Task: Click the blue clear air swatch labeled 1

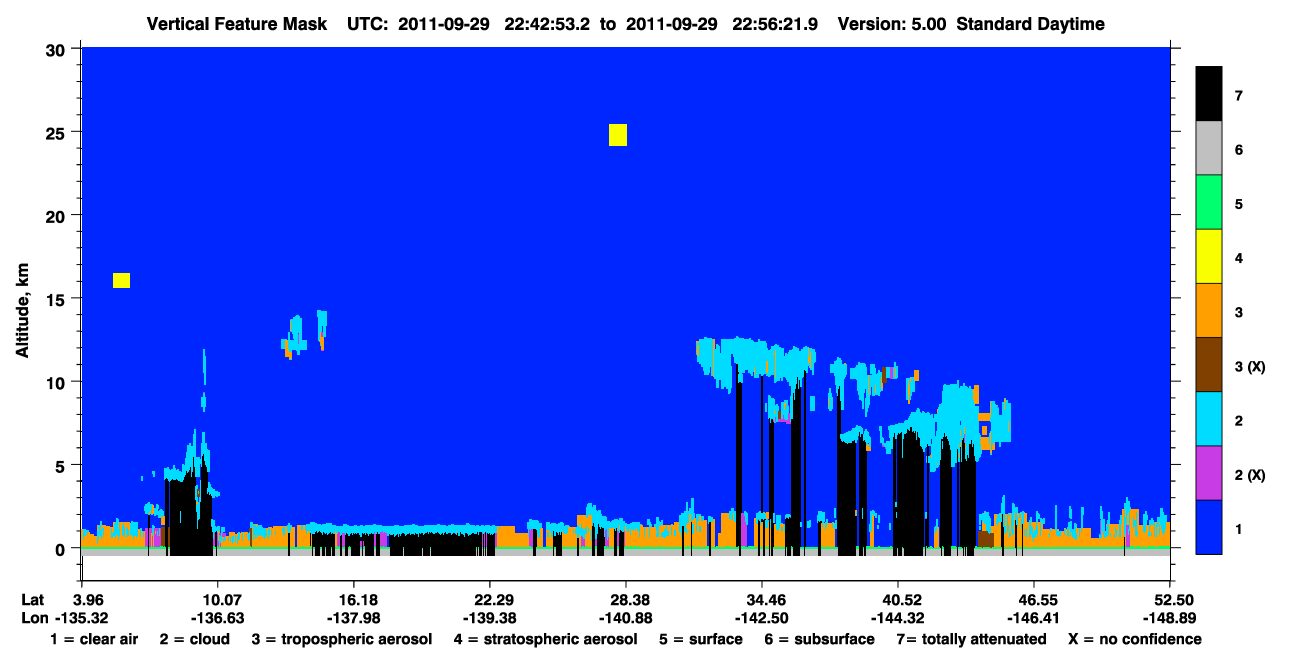Action: (1209, 527)
